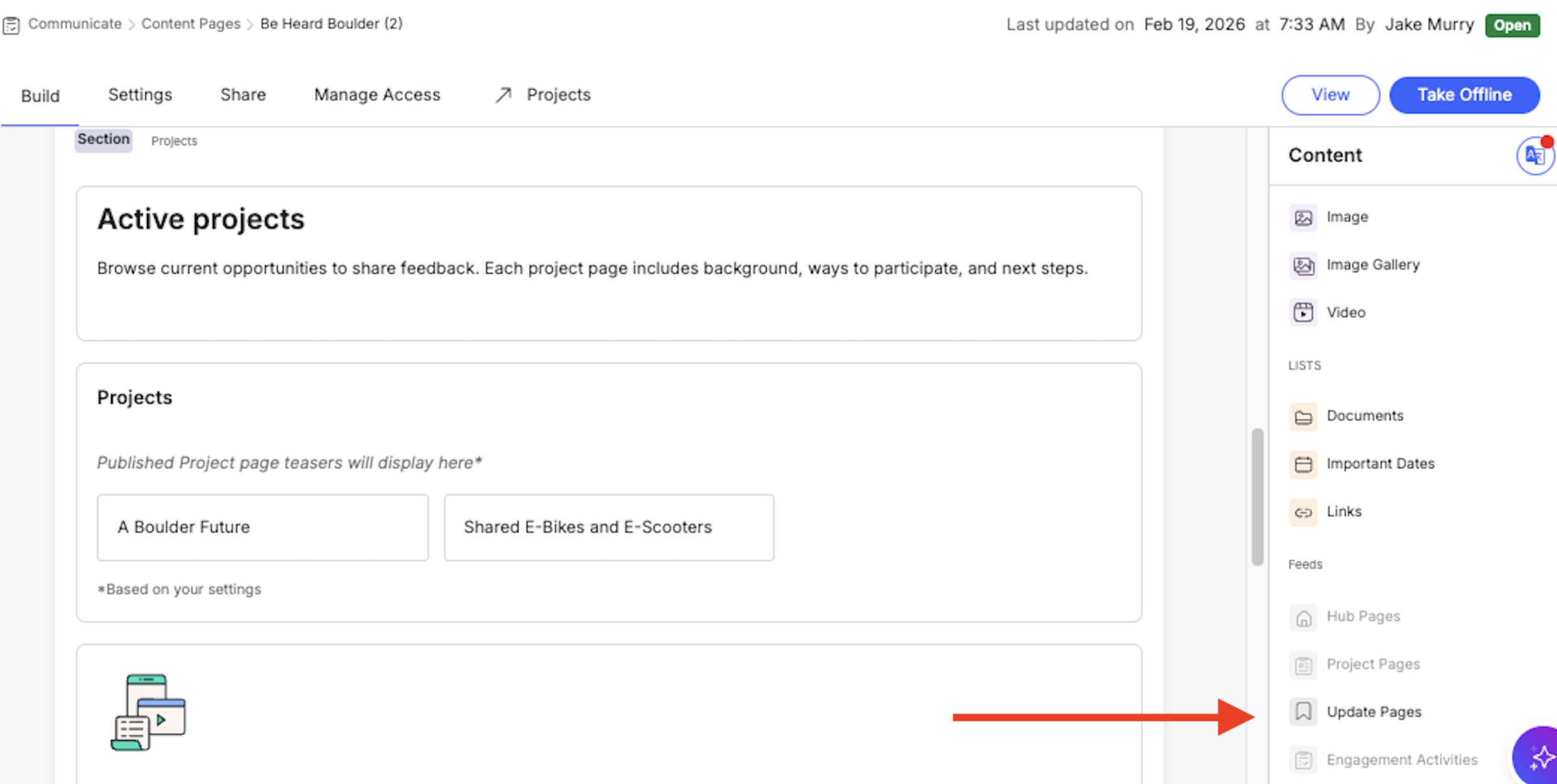This screenshot has height=784, width=1557.
Task: Select the Important Dates calendar icon
Action: pyautogui.click(x=1303, y=464)
